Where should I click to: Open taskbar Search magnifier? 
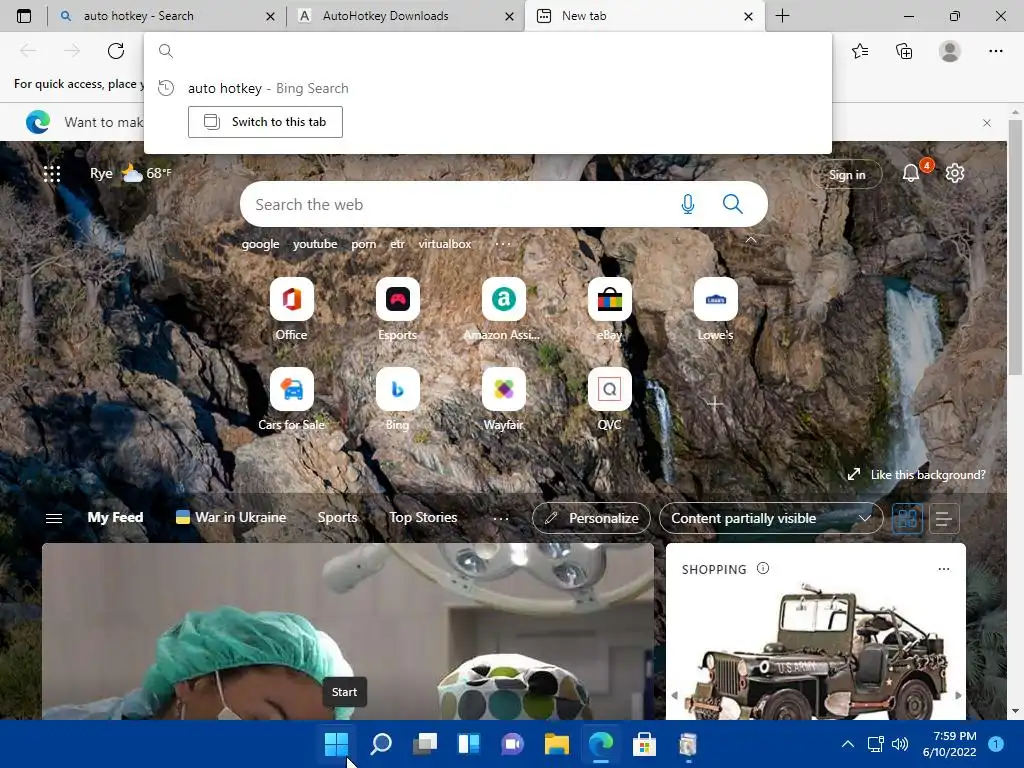click(381, 744)
